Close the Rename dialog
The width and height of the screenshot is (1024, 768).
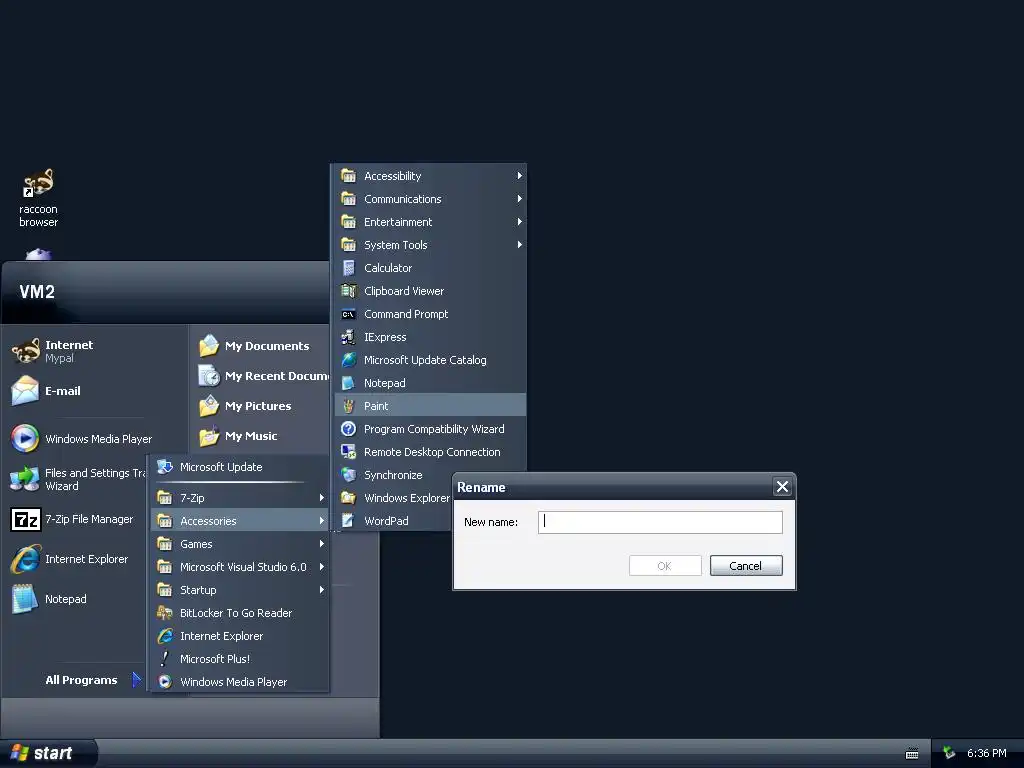(x=782, y=487)
